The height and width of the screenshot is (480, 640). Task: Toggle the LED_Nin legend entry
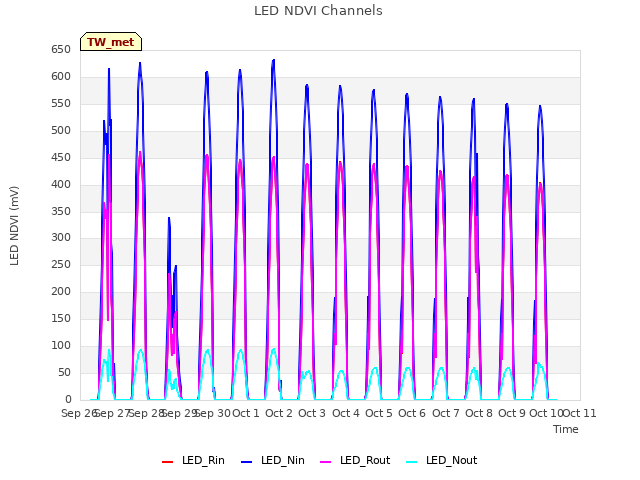pos(273,460)
